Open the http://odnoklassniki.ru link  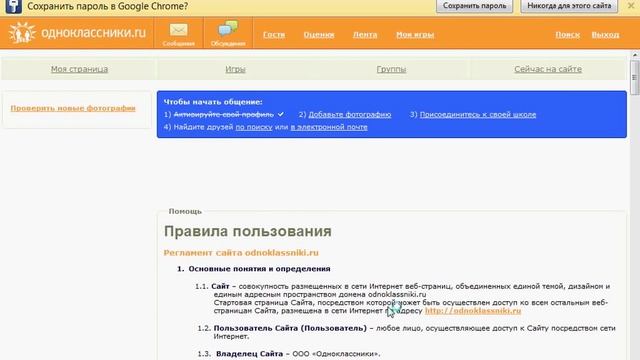[x=473, y=311]
